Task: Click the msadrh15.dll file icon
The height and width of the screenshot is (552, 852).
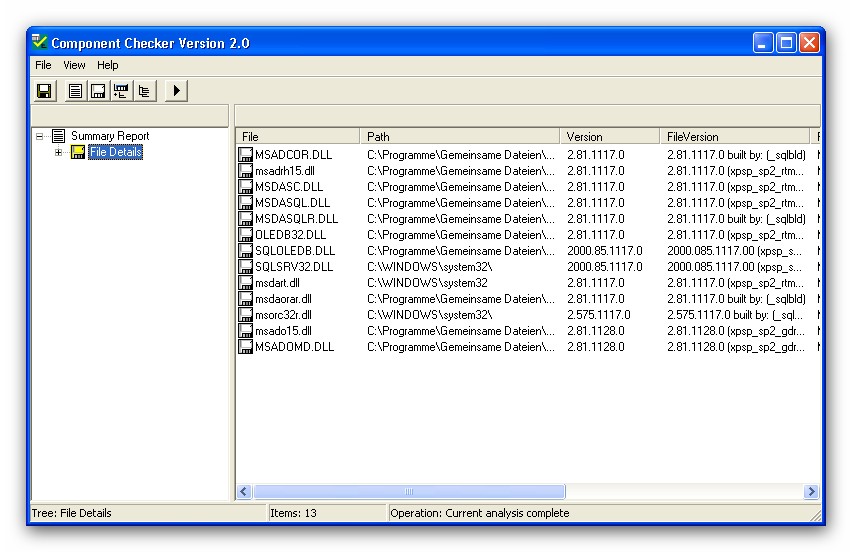Action: pos(246,171)
